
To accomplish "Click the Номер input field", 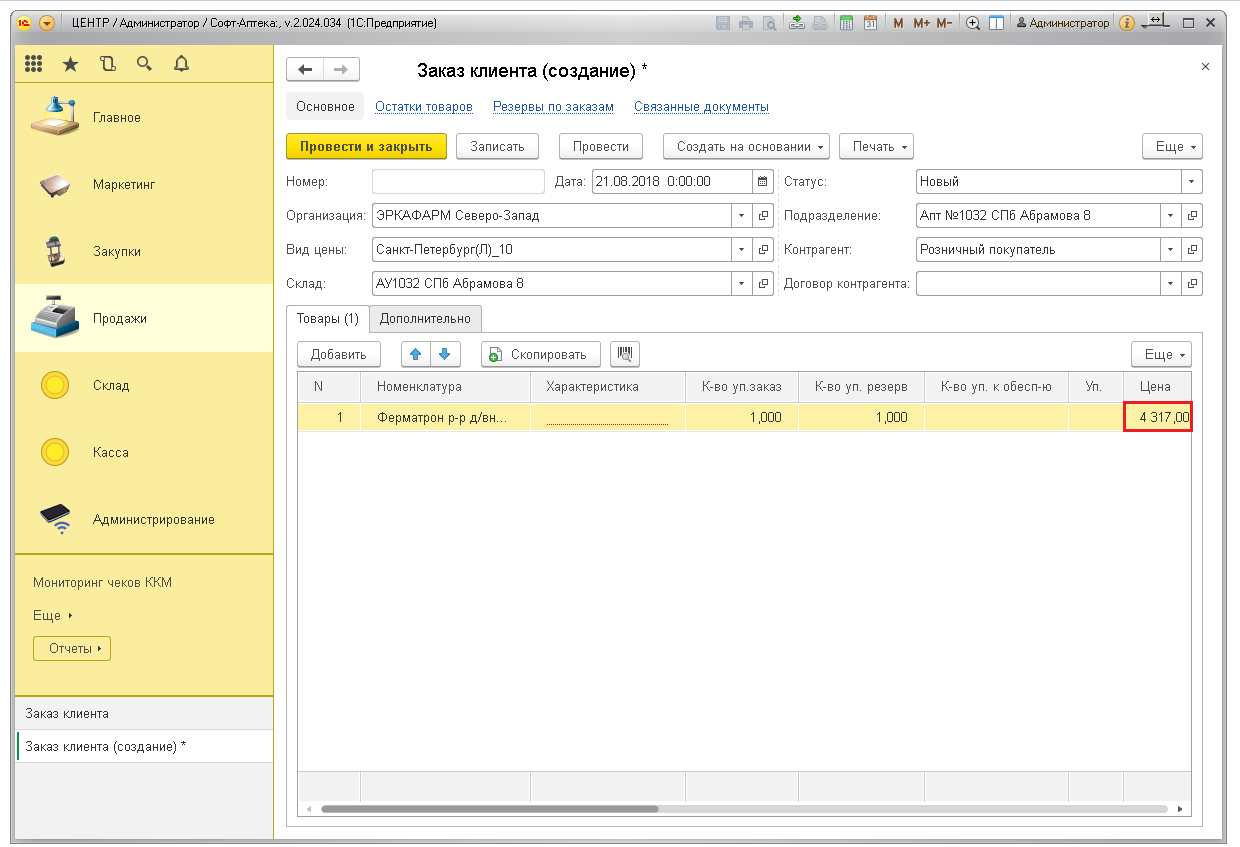I will point(458,182).
